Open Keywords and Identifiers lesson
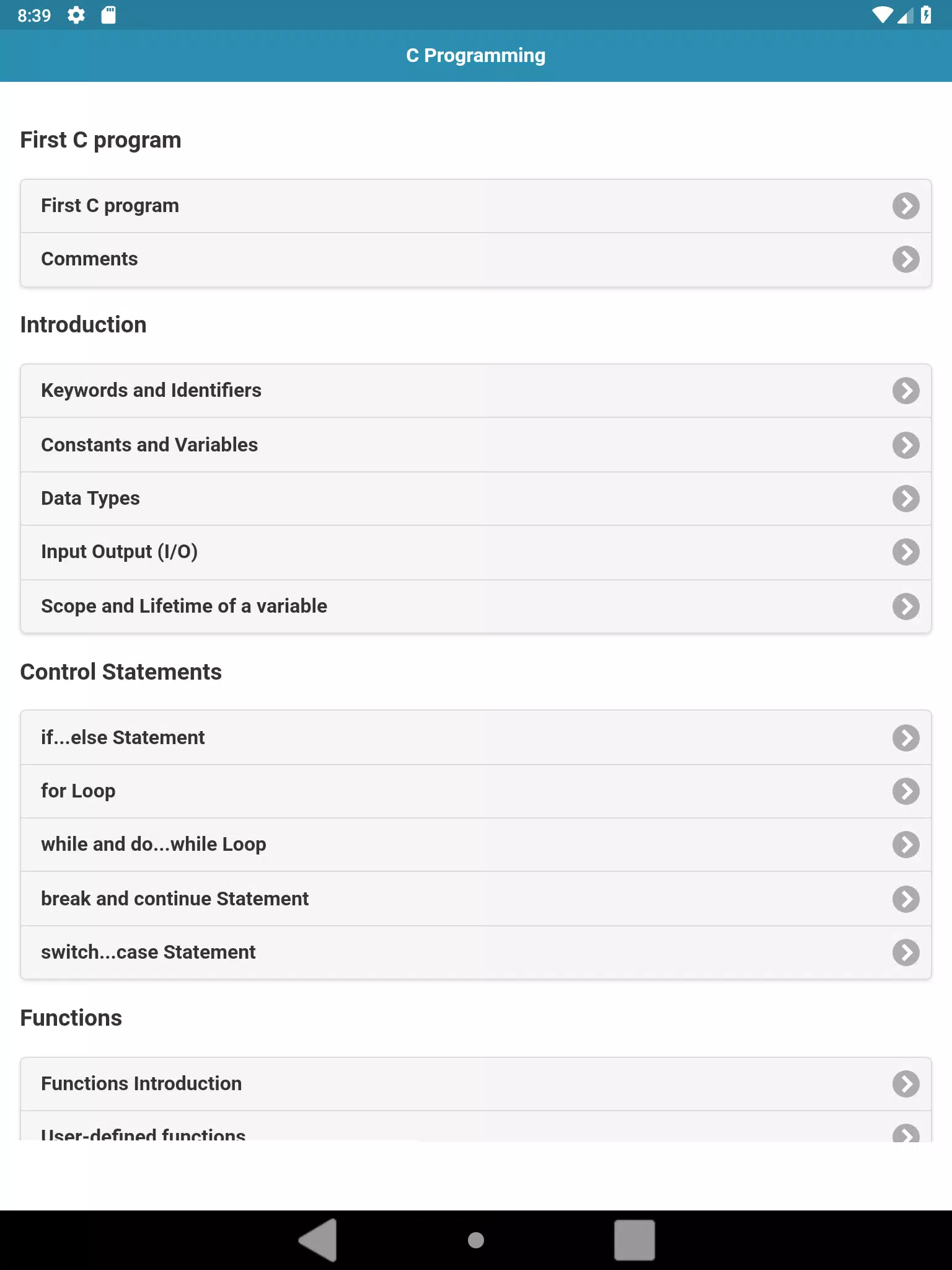Image resolution: width=952 pixels, height=1270 pixels. pyautogui.click(x=476, y=391)
